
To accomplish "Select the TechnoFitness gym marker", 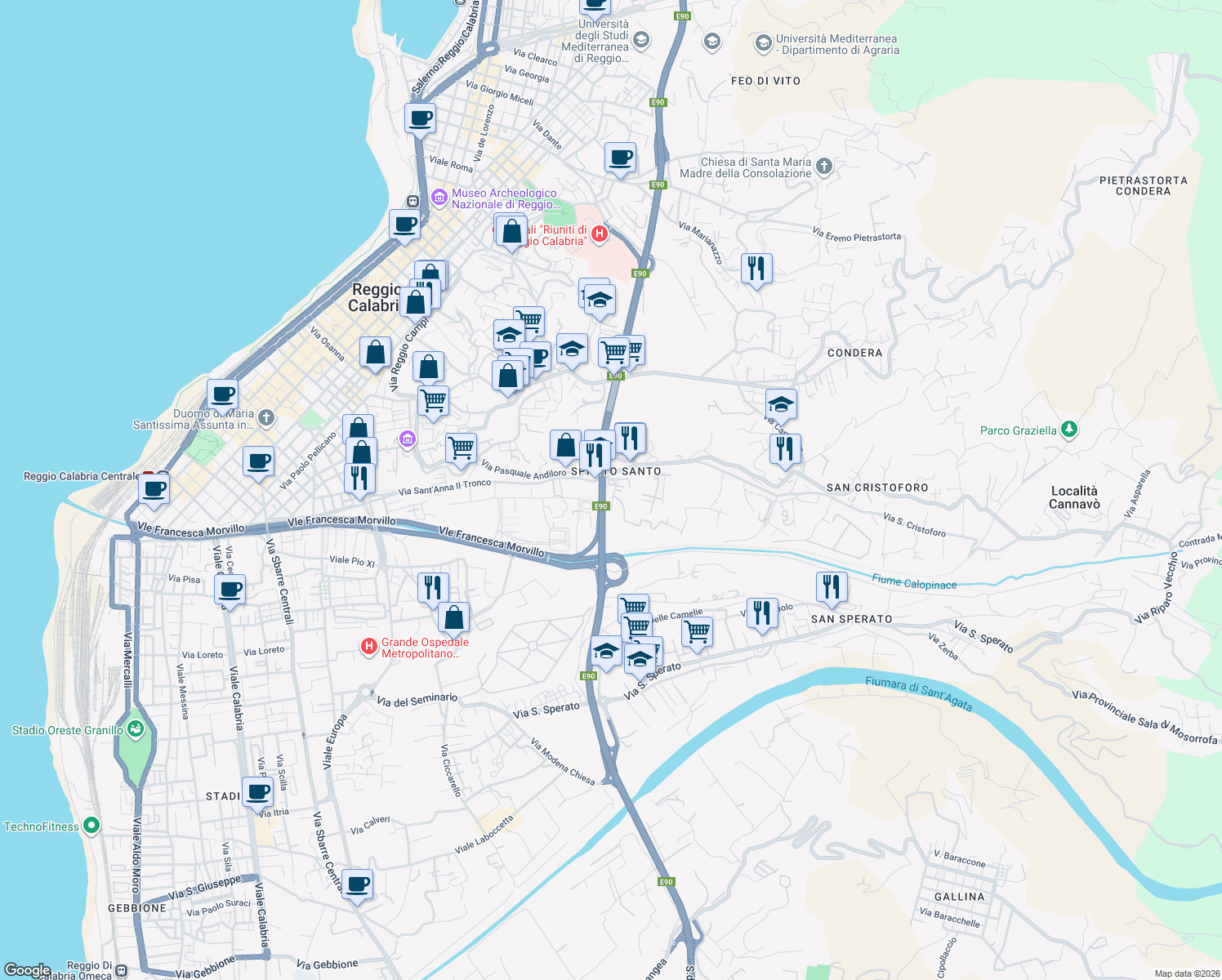I will click(x=90, y=826).
